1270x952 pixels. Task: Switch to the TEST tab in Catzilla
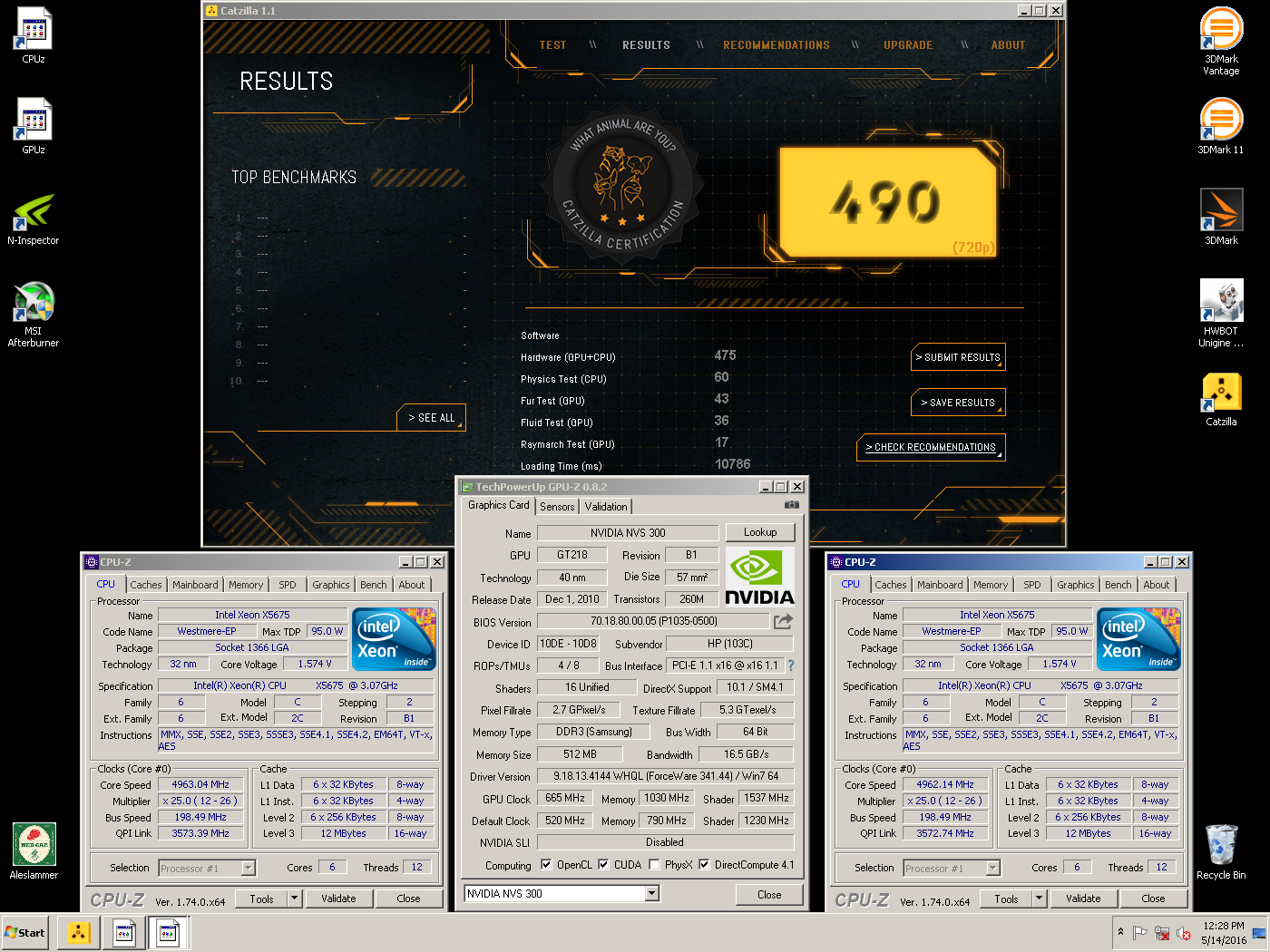point(552,44)
